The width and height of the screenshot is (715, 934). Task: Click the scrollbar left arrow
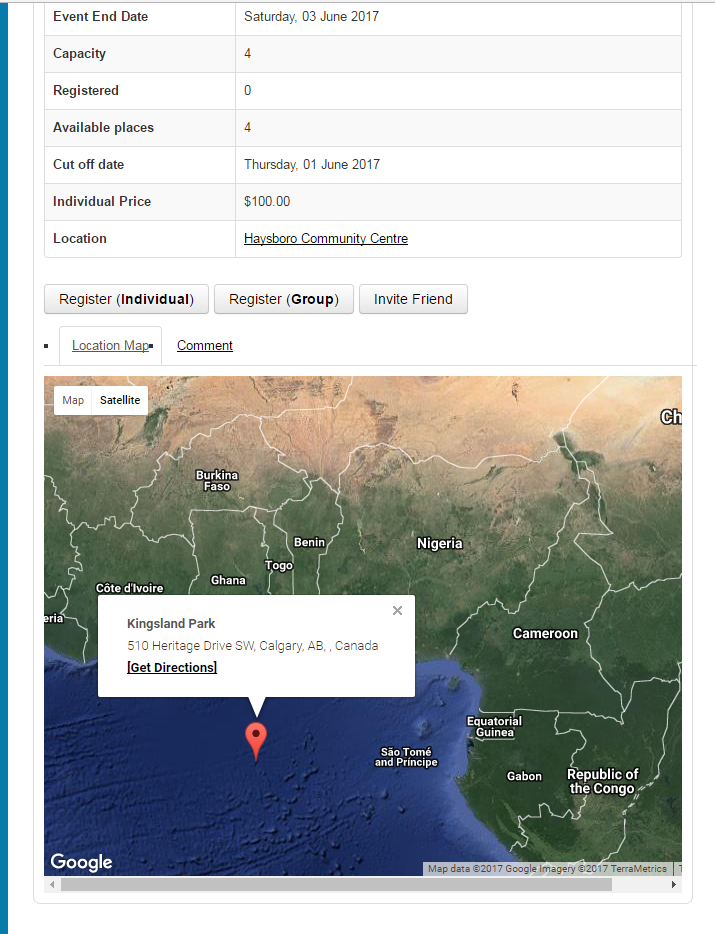(52, 885)
